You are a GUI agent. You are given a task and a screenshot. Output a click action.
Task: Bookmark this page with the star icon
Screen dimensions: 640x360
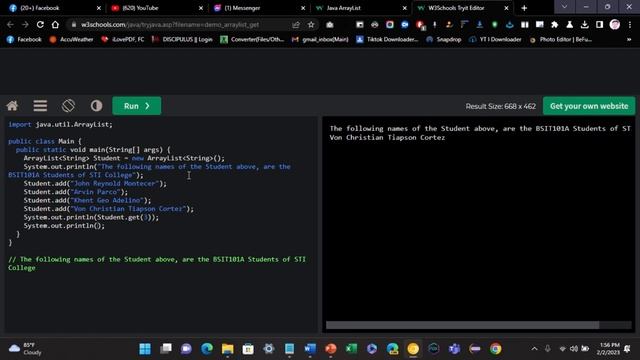click(311, 24)
